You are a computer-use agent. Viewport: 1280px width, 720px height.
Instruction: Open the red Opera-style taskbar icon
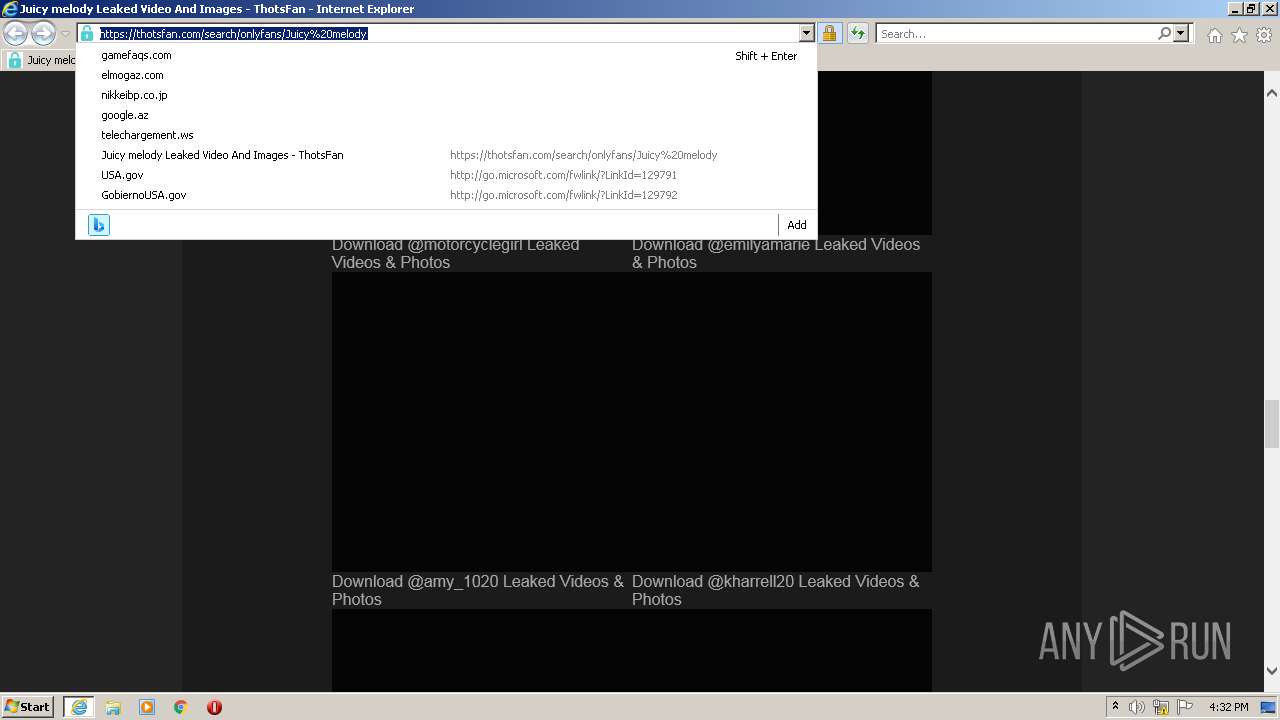[x=214, y=707]
